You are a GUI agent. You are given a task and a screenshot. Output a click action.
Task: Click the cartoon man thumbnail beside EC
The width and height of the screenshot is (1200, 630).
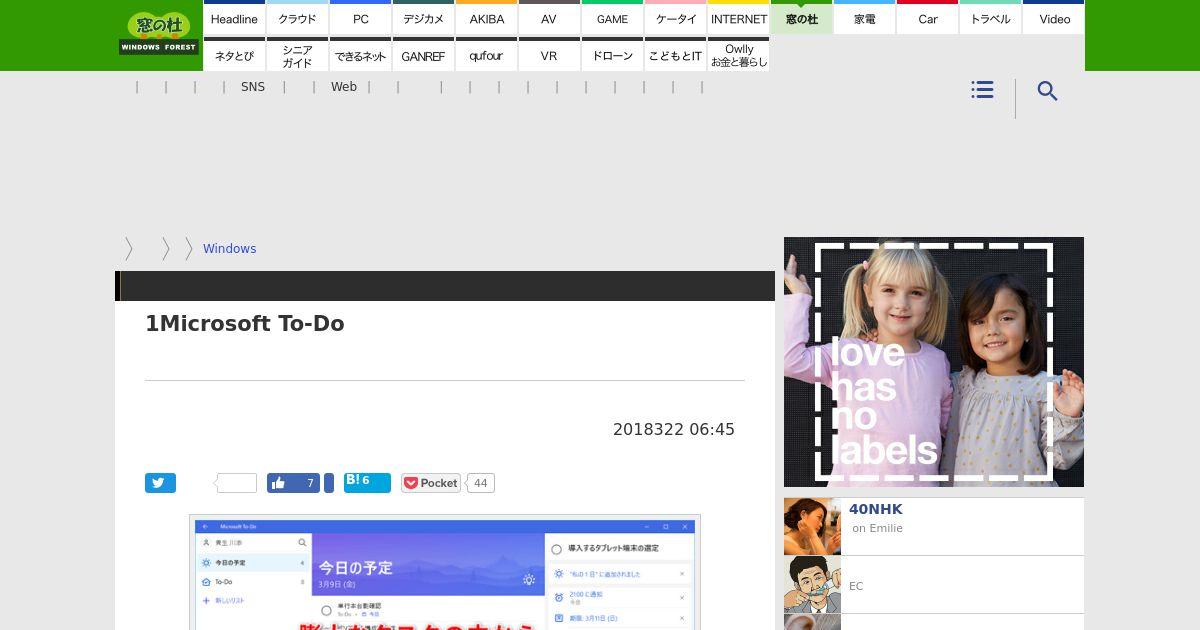coord(812,585)
